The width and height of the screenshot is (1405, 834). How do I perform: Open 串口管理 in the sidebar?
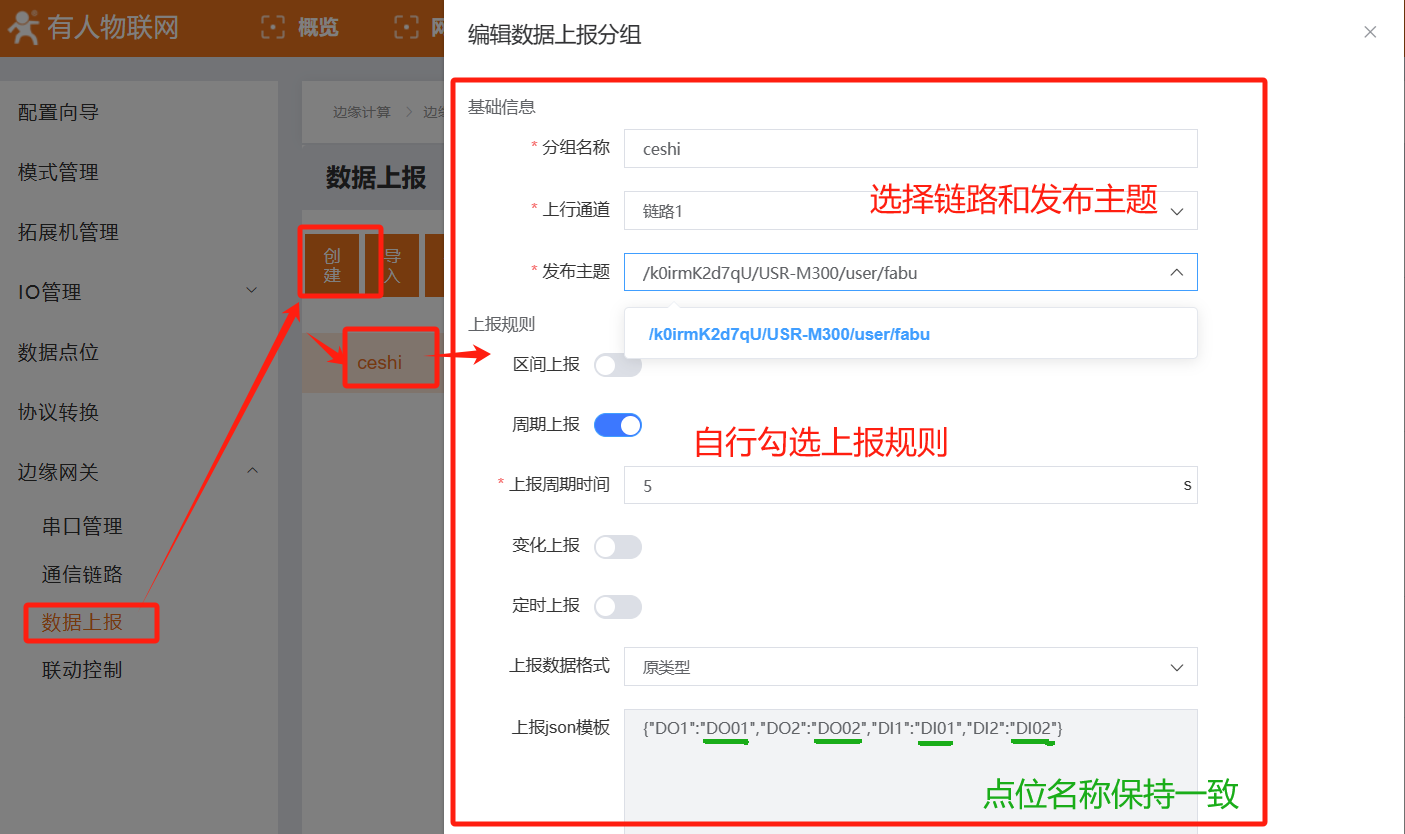[x=82, y=526]
